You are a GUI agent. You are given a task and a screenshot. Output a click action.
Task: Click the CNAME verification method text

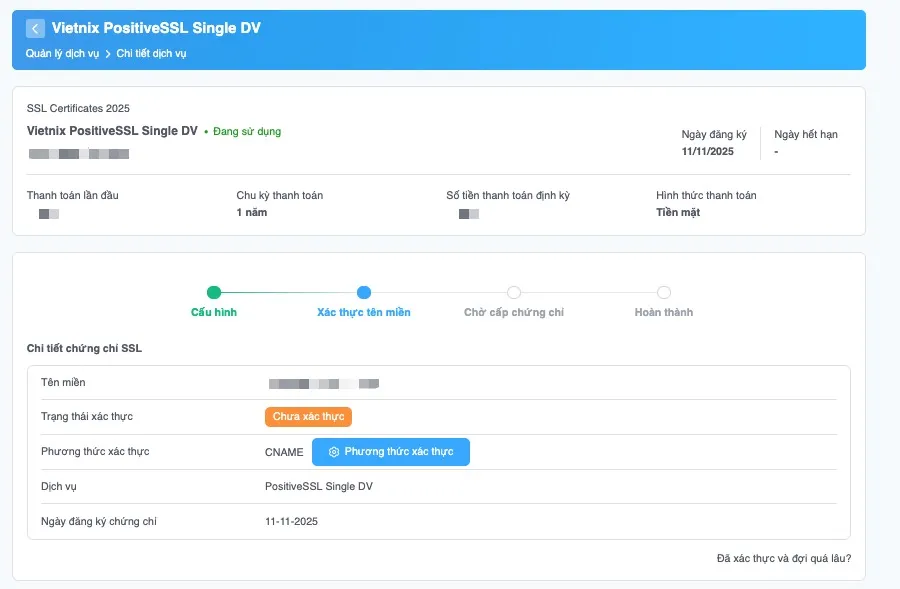click(284, 452)
